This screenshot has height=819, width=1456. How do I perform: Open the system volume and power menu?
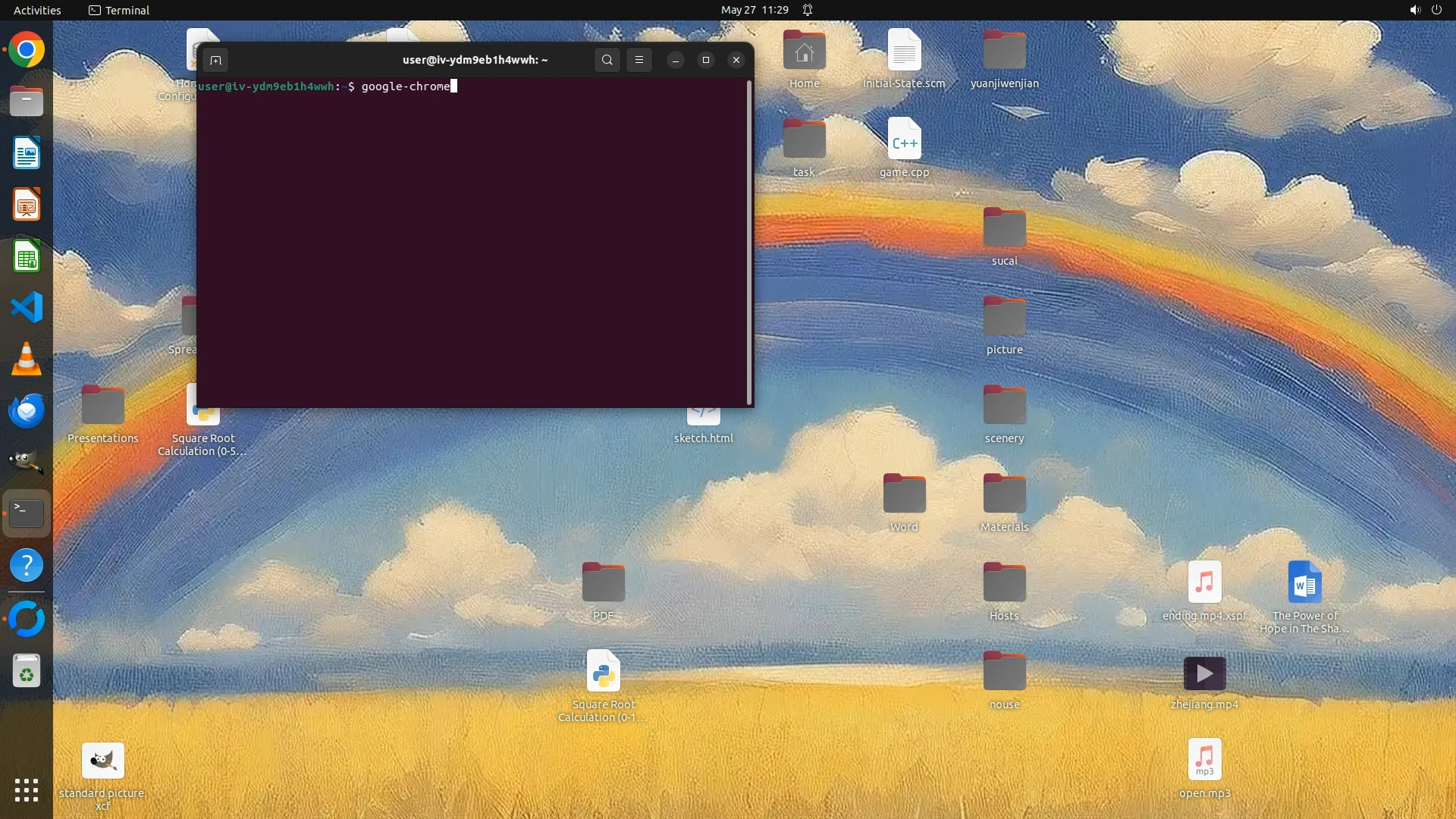click(x=1425, y=10)
